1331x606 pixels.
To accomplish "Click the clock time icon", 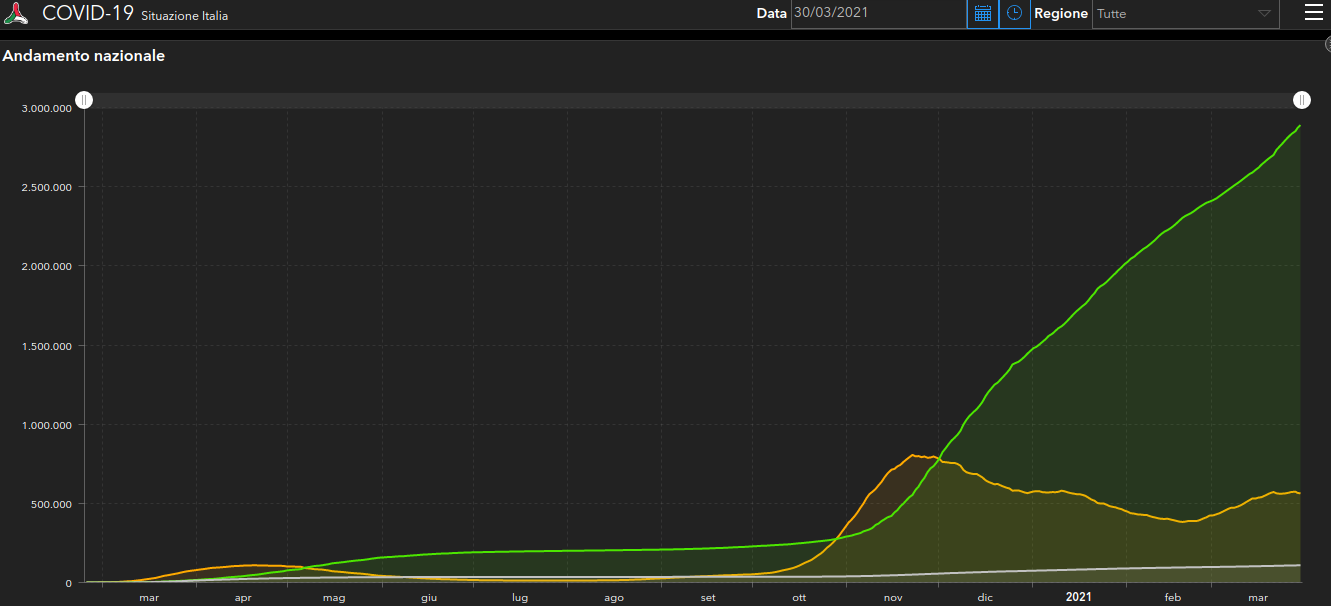I will [1015, 14].
